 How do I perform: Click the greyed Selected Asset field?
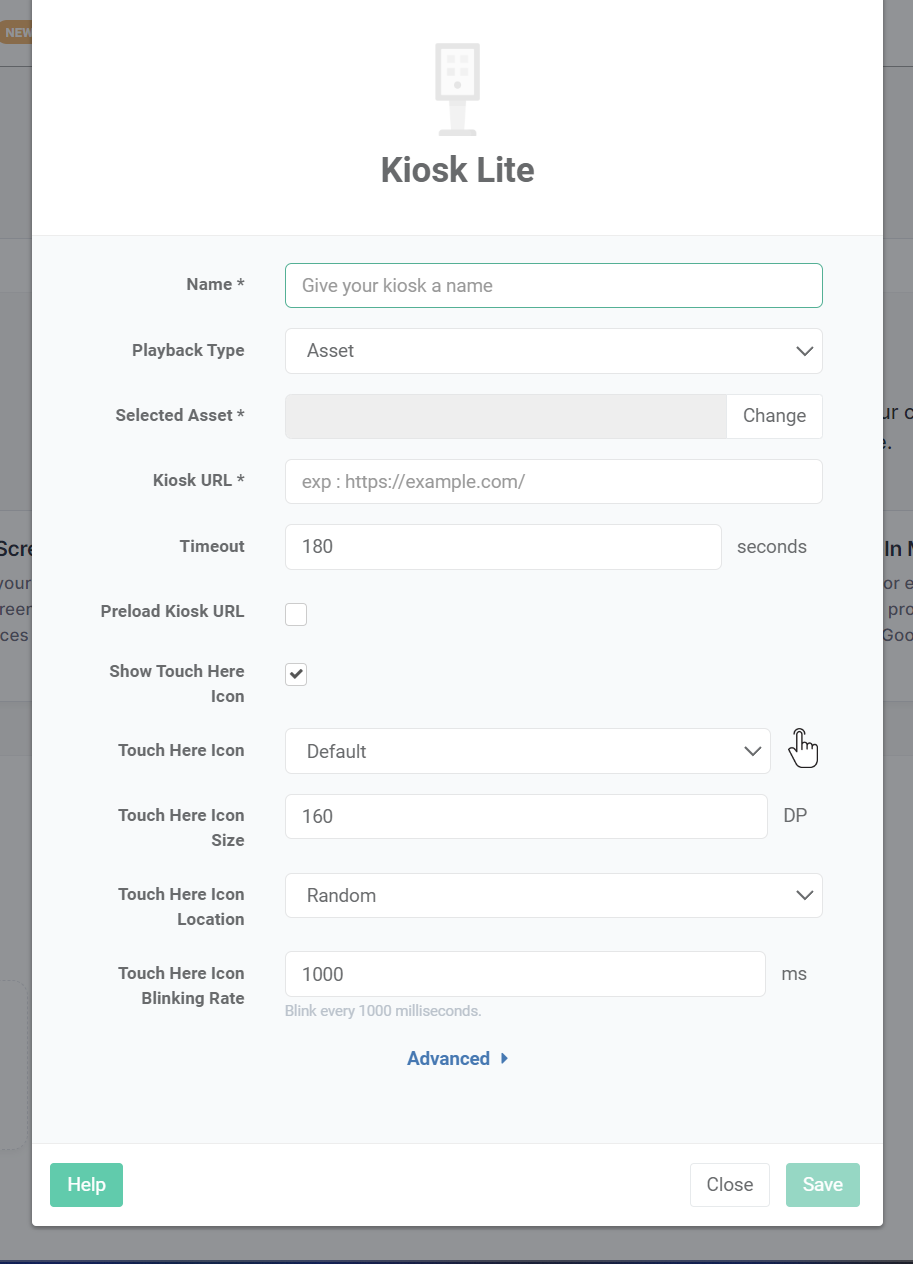[x=505, y=415]
